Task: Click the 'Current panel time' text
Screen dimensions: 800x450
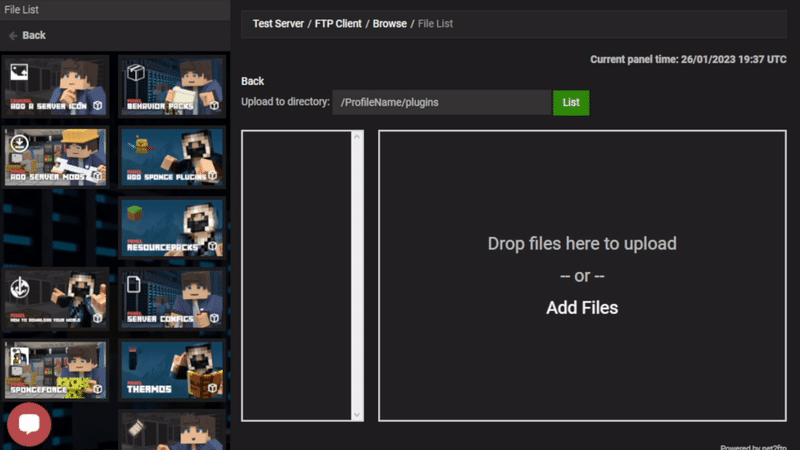Action: coord(688,60)
